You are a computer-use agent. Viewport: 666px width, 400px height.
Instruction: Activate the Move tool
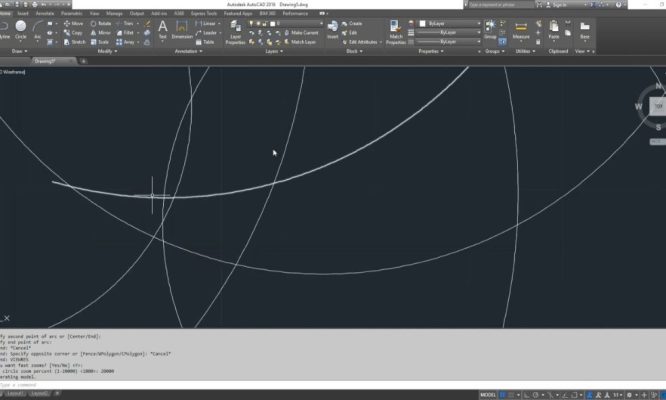[x=74, y=22]
